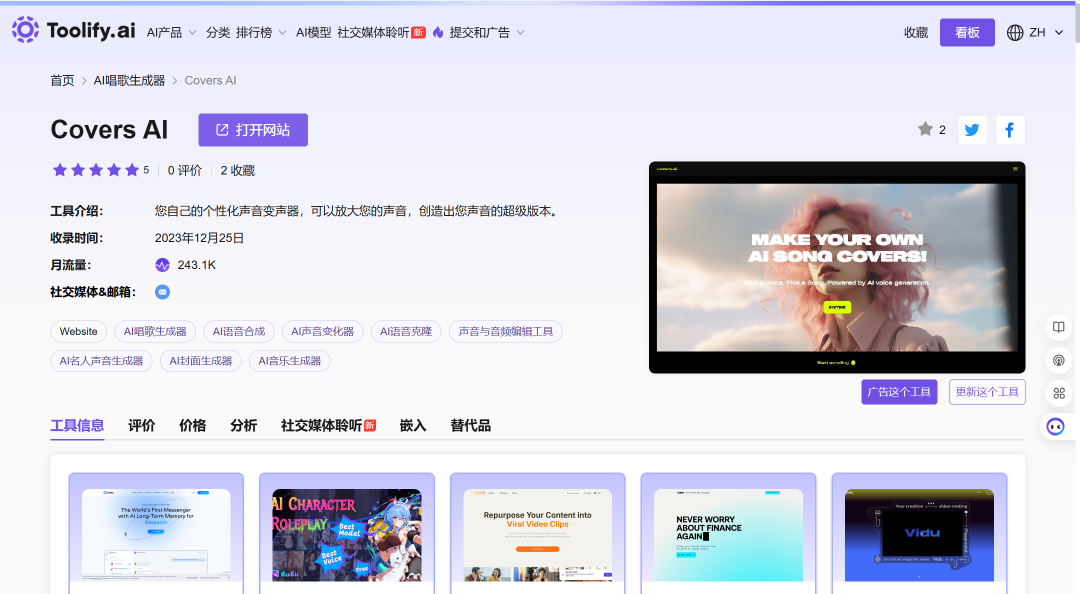Click the AI唱歌生成器 tag

[x=155, y=331]
